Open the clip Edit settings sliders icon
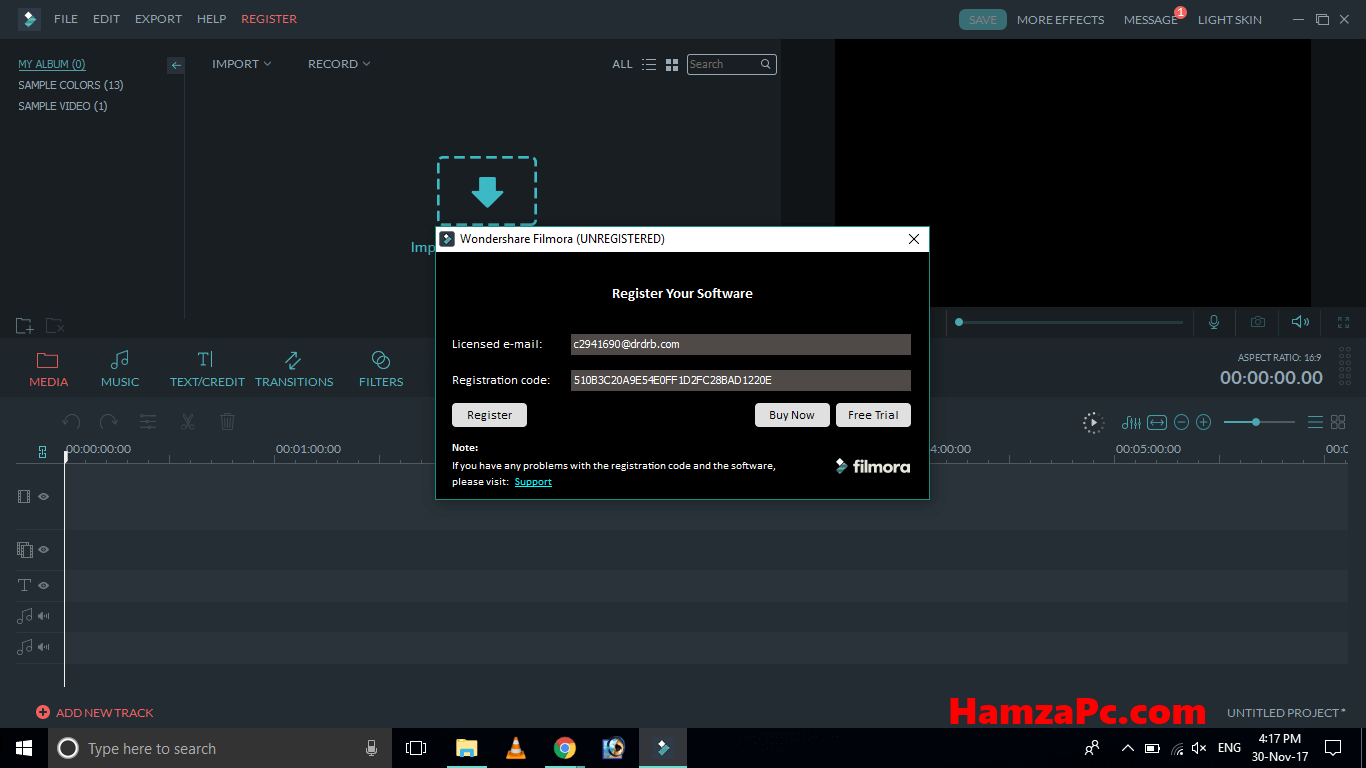This screenshot has height=768, width=1366. 148,422
